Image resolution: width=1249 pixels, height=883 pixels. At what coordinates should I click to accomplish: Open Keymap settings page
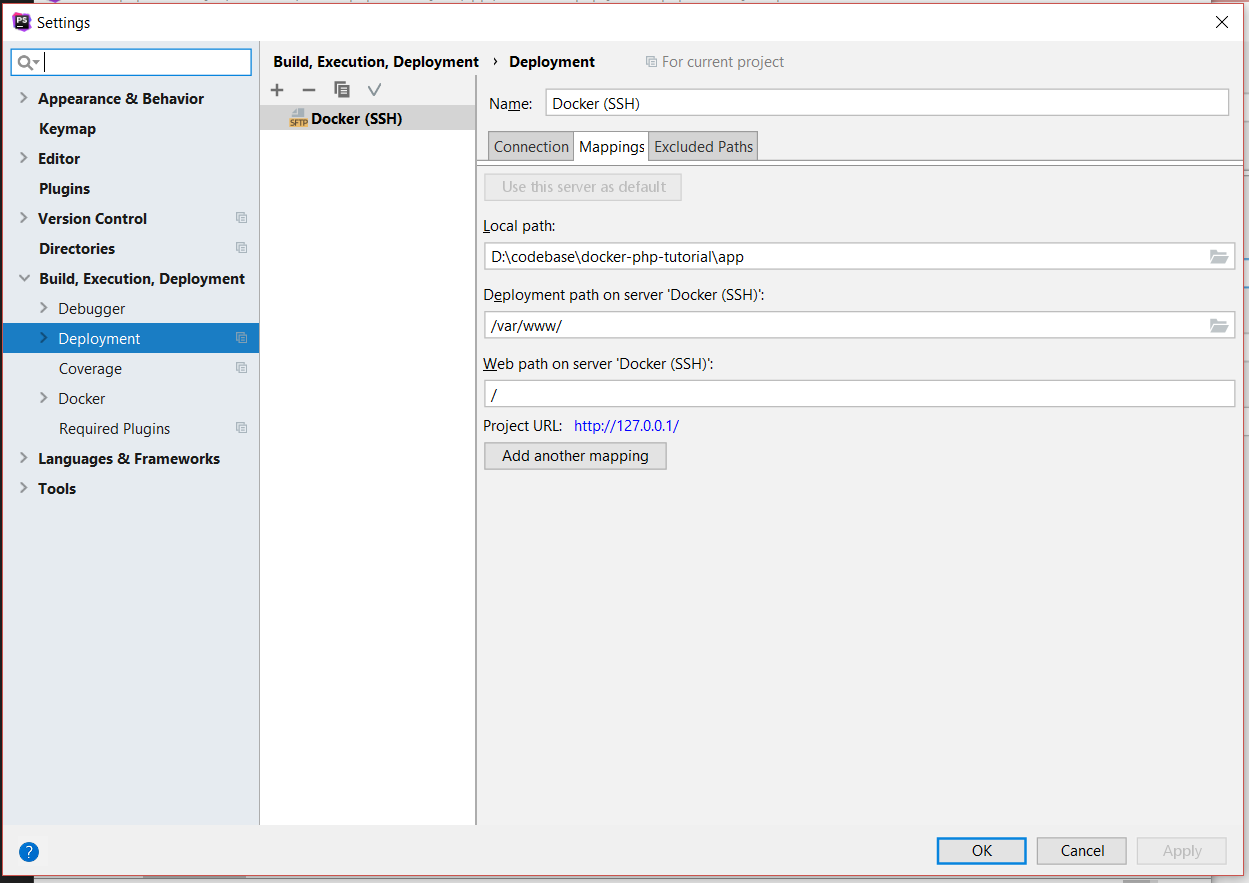click(68, 128)
